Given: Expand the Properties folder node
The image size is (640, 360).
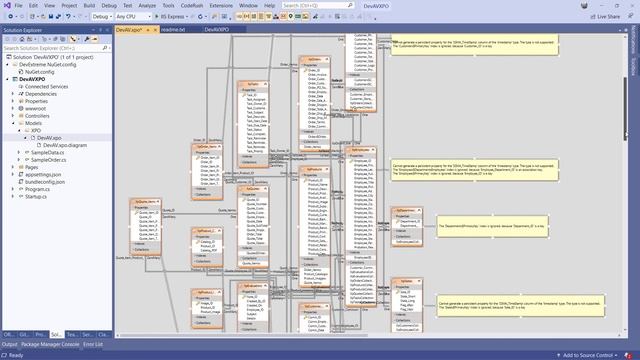Looking at the screenshot, I should [13, 101].
